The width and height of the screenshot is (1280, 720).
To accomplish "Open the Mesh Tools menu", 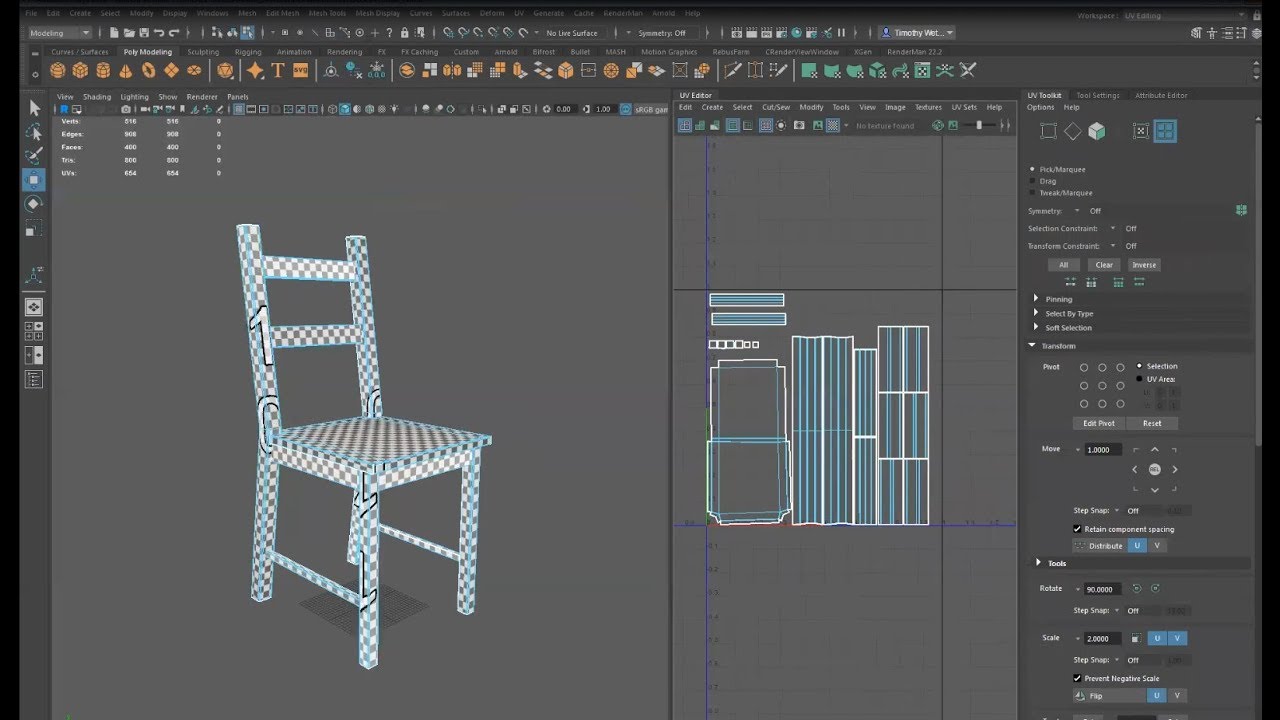I will (327, 13).
